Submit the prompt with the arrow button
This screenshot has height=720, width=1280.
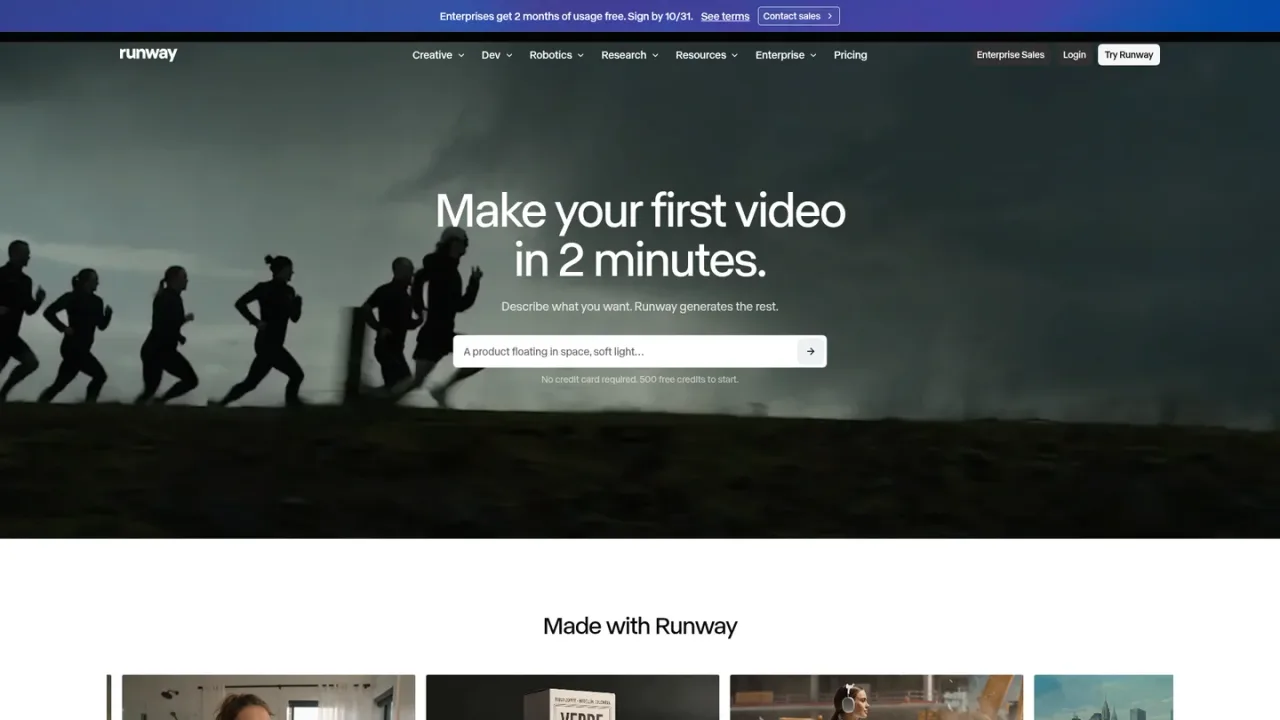click(x=810, y=351)
